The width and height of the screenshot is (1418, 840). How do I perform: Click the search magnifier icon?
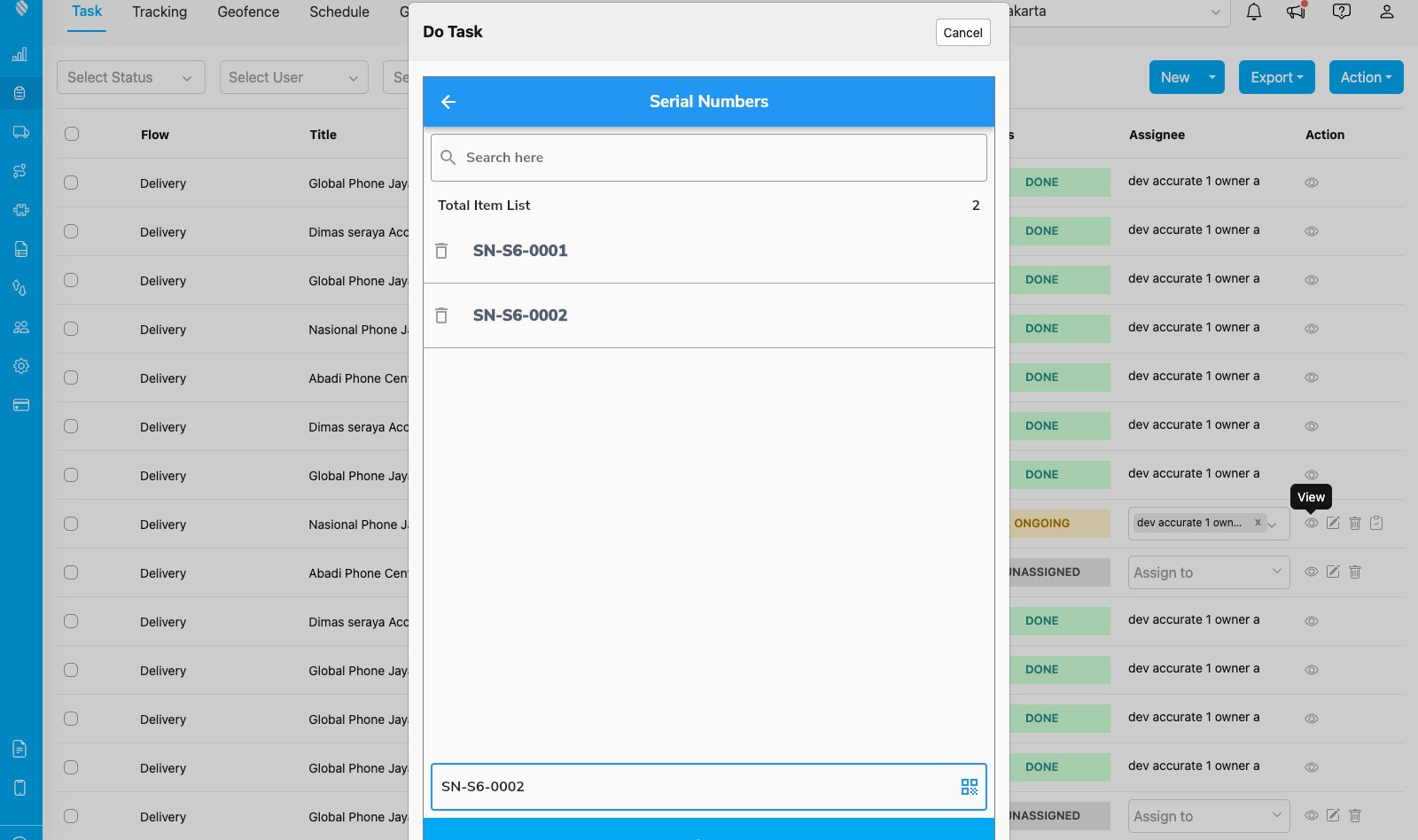point(448,158)
